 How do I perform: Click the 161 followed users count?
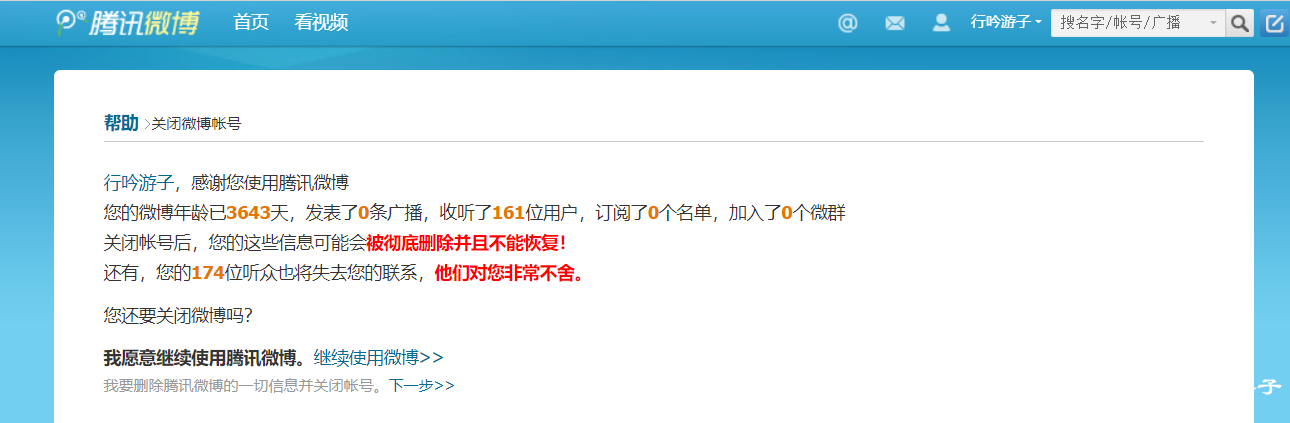pos(509,212)
